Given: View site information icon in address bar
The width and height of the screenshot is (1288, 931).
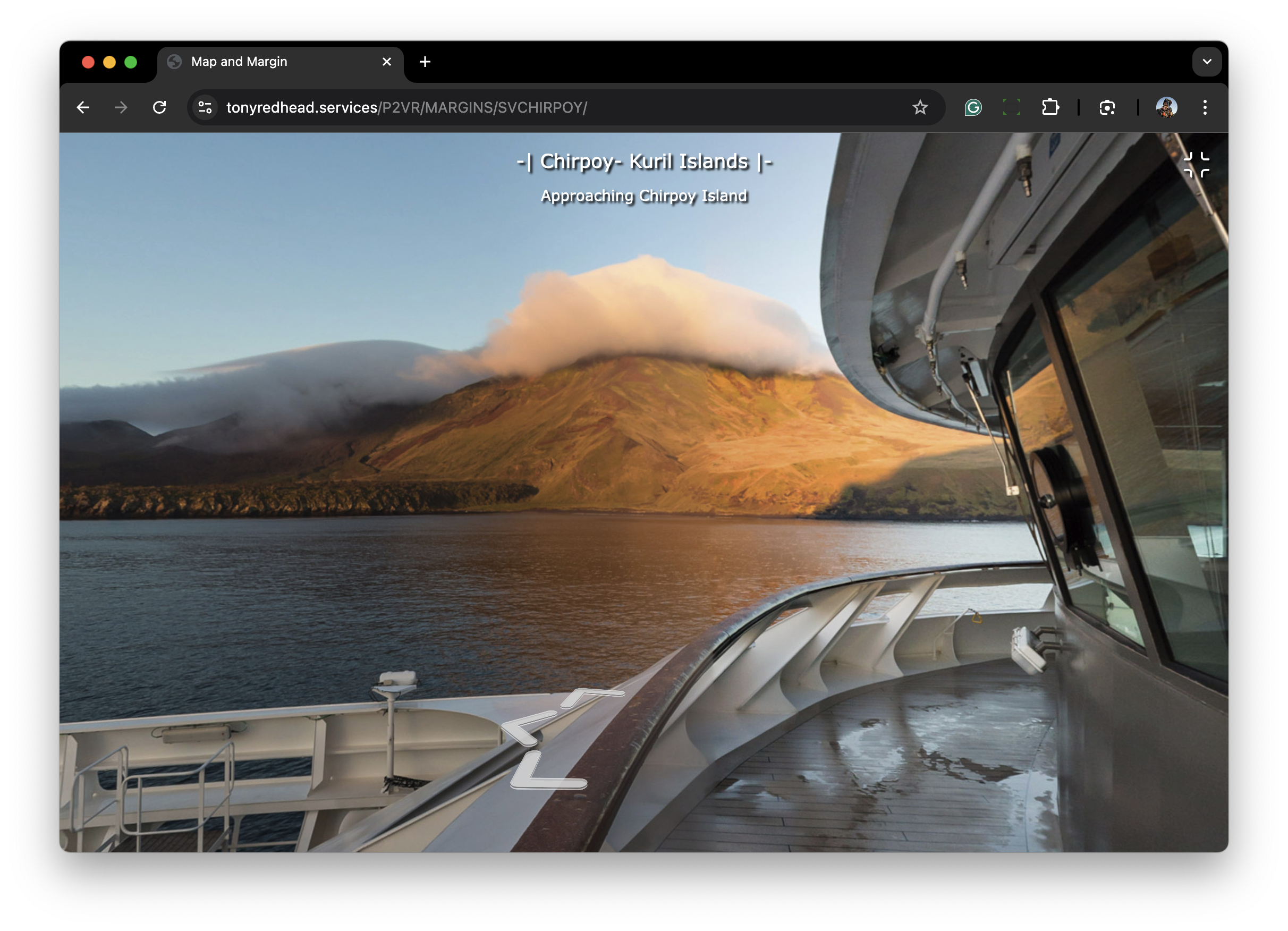Looking at the screenshot, I should [x=205, y=107].
